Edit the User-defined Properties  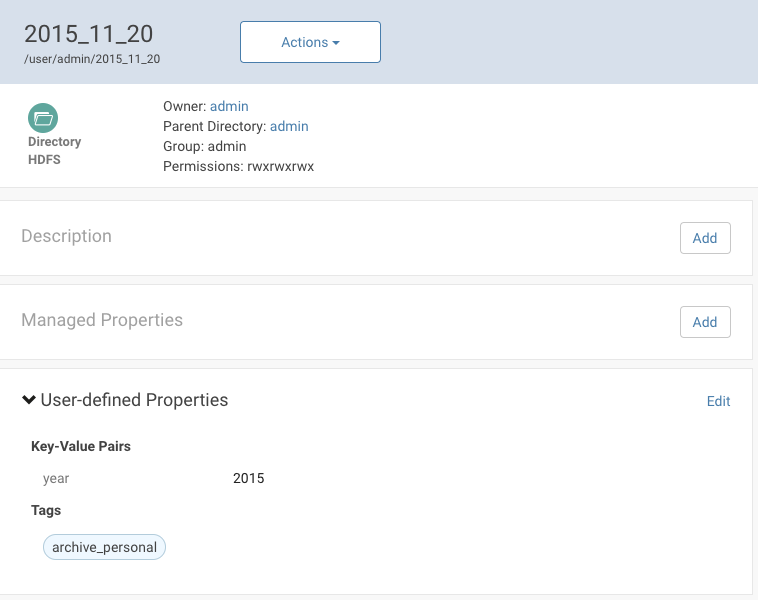[x=718, y=401]
